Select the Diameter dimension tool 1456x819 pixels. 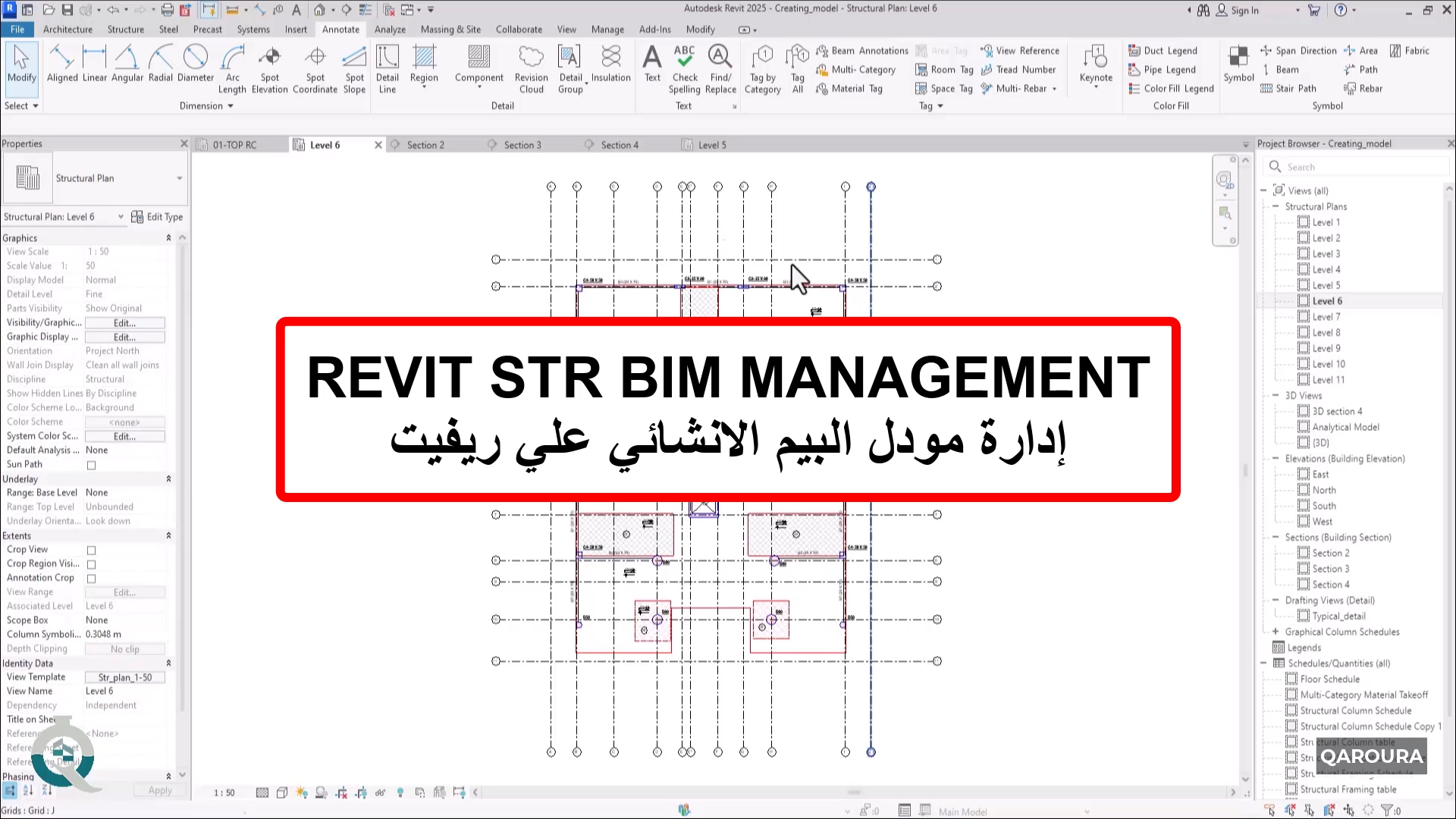pos(196,64)
